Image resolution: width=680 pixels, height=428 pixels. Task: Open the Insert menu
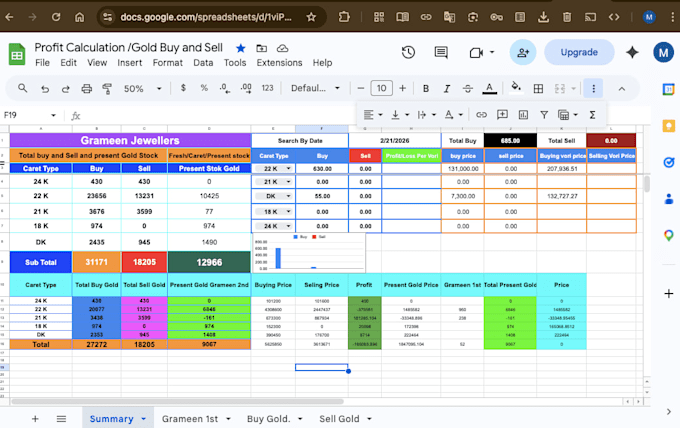tap(130, 63)
